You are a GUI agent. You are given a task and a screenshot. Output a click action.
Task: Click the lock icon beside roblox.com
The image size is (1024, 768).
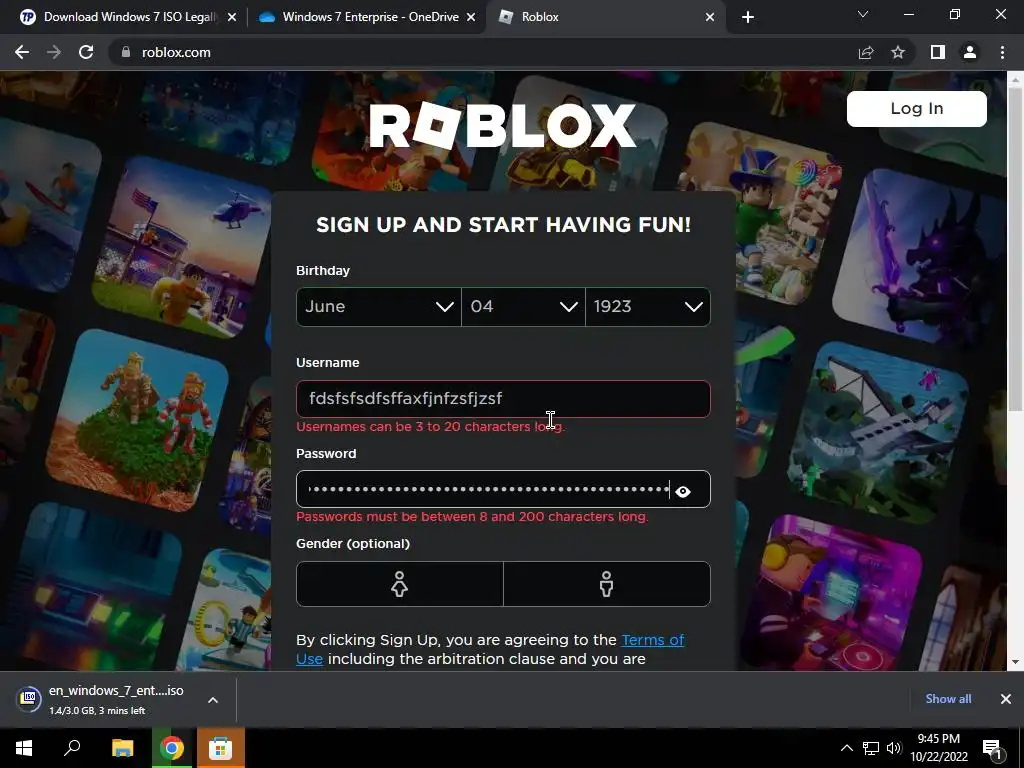click(126, 52)
